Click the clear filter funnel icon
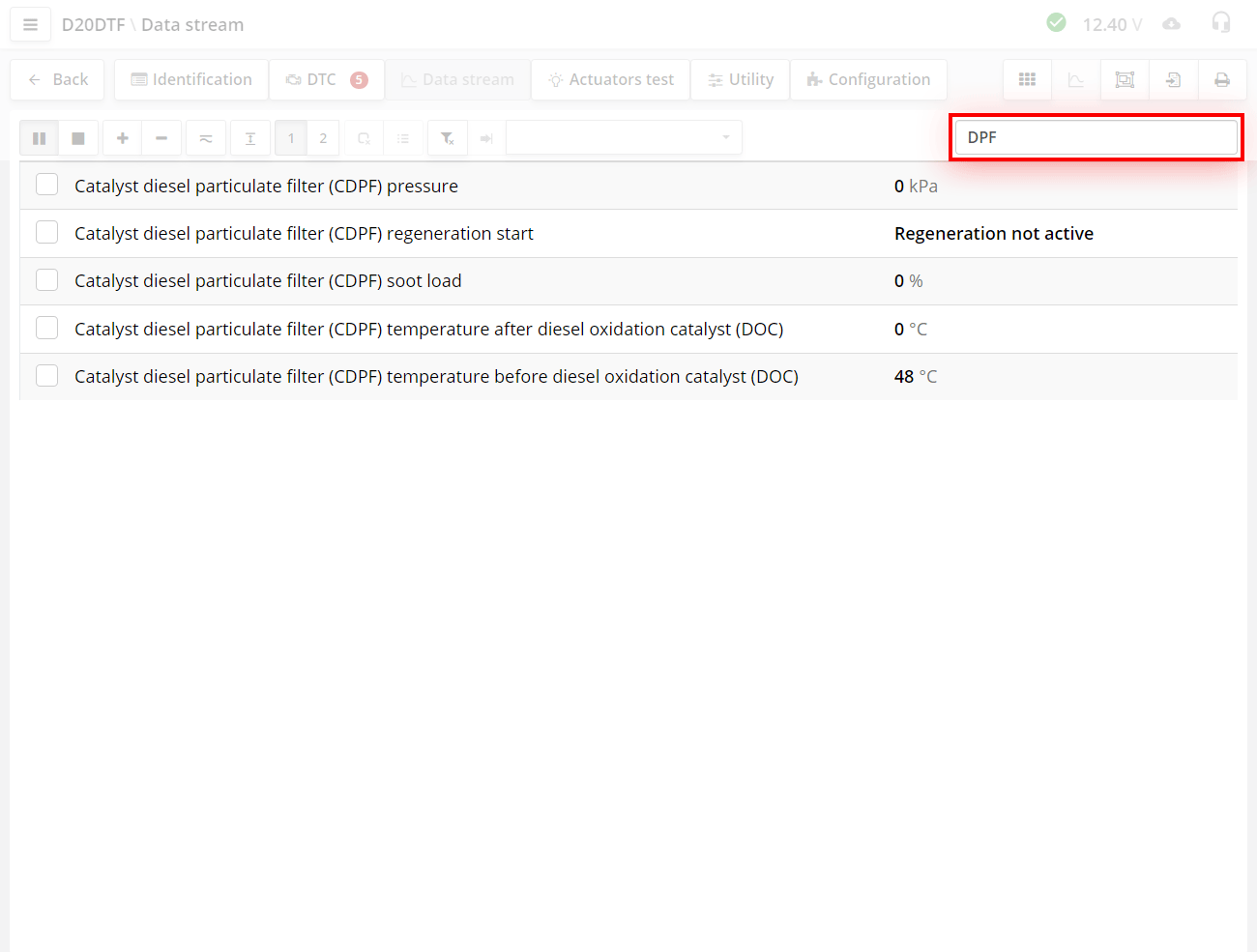 [448, 138]
